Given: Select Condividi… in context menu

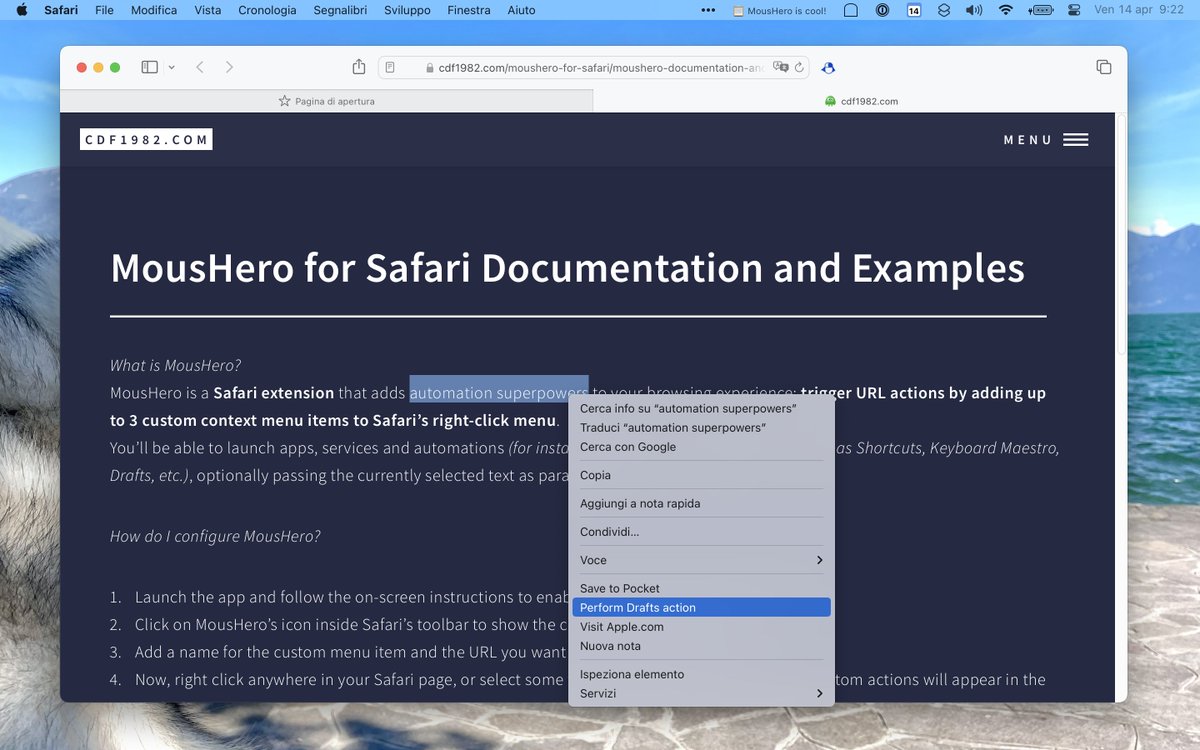Looking at the screenshot, I should click(701, 531).
